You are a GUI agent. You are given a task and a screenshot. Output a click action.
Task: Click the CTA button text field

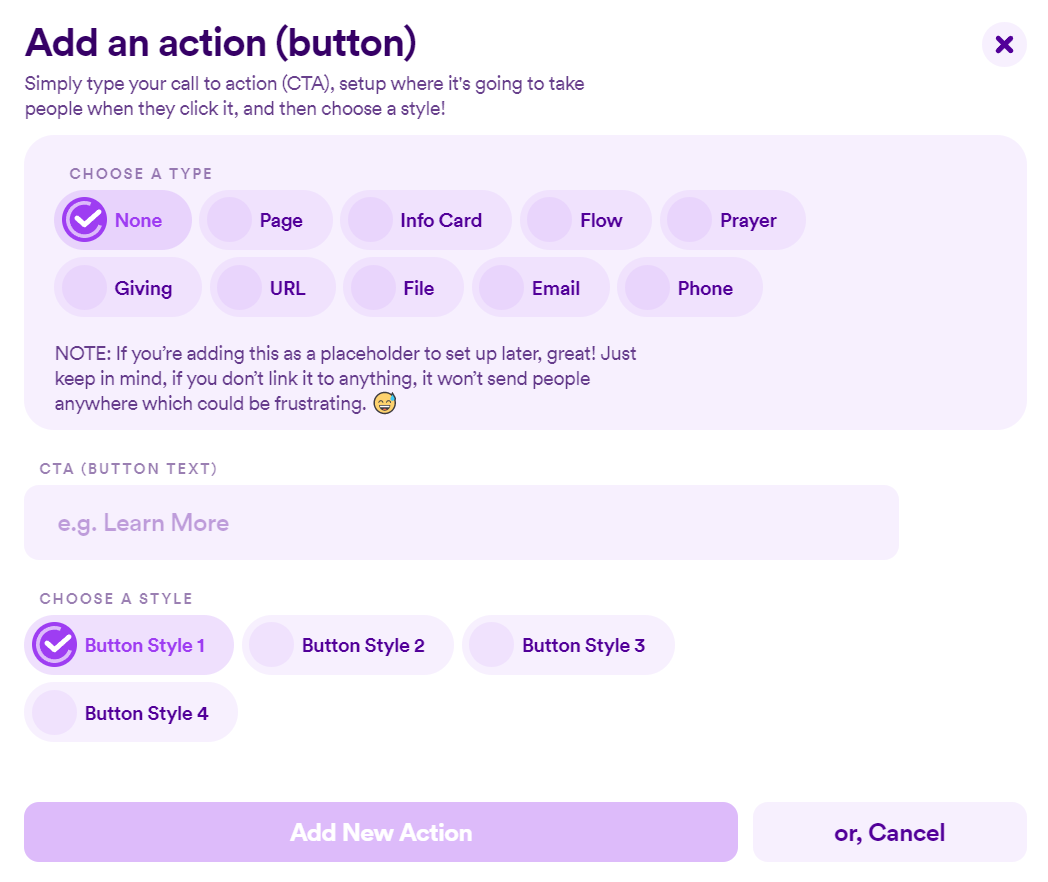(461, 522)
